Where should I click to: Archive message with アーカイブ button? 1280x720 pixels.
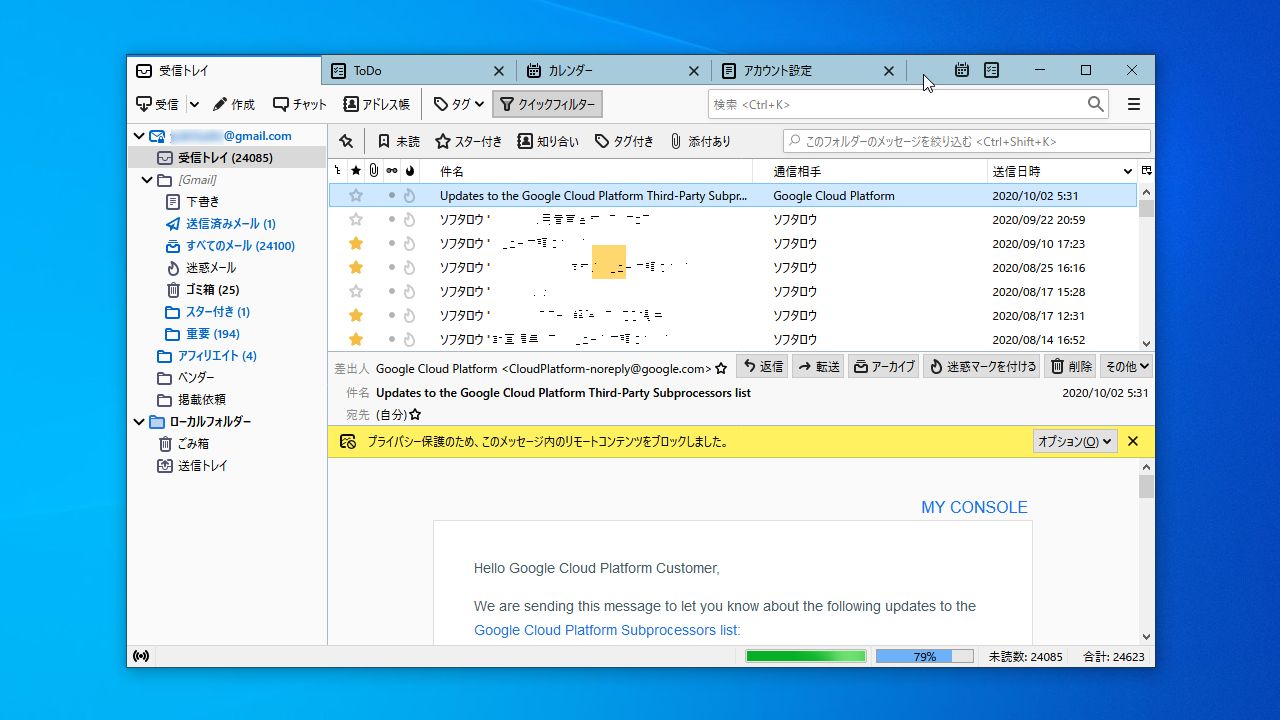pos(884,367)
